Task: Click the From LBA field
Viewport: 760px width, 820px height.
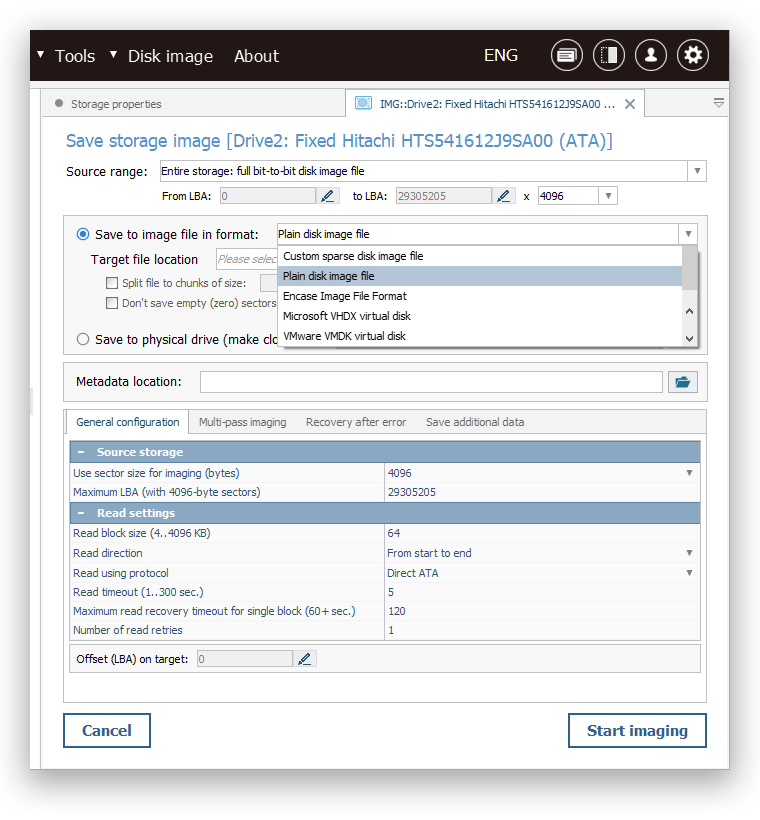Action: point(268,196)
